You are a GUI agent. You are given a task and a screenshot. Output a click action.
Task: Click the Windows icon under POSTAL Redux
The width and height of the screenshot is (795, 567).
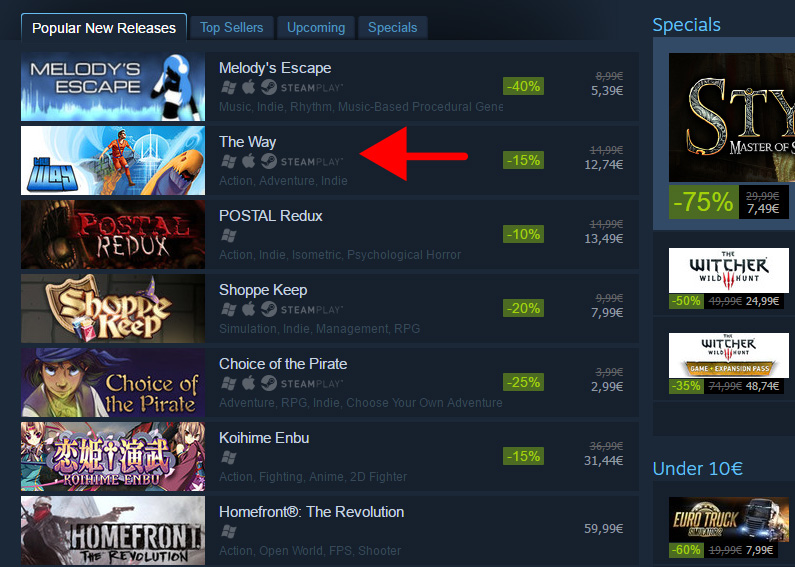pyautogui.click(x=229, y=235)
